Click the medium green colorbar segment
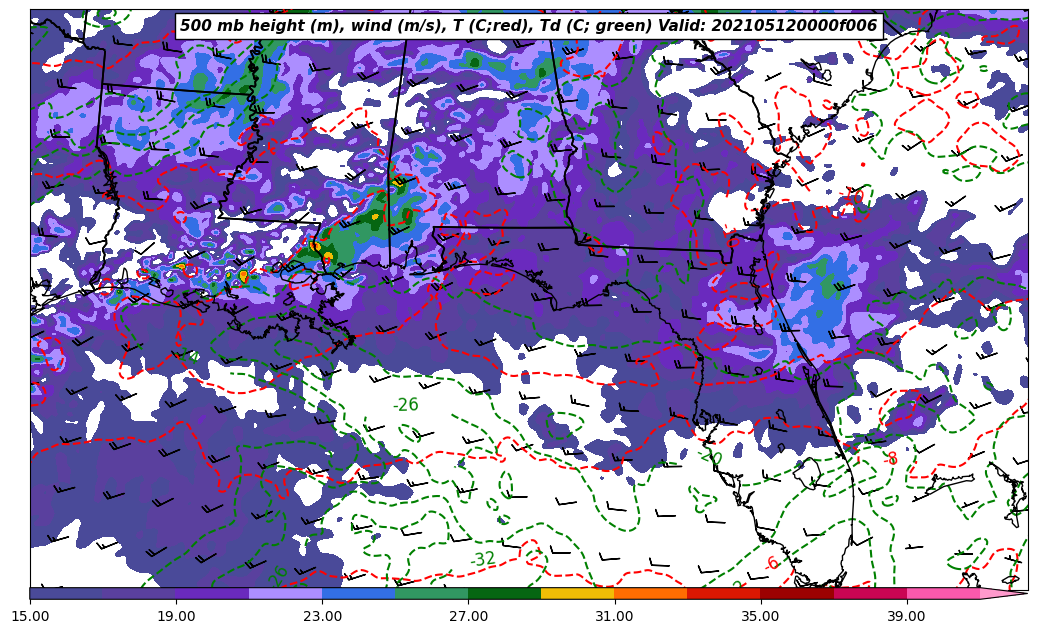This screenshot has height=633, width=1037. click(431, 593)
